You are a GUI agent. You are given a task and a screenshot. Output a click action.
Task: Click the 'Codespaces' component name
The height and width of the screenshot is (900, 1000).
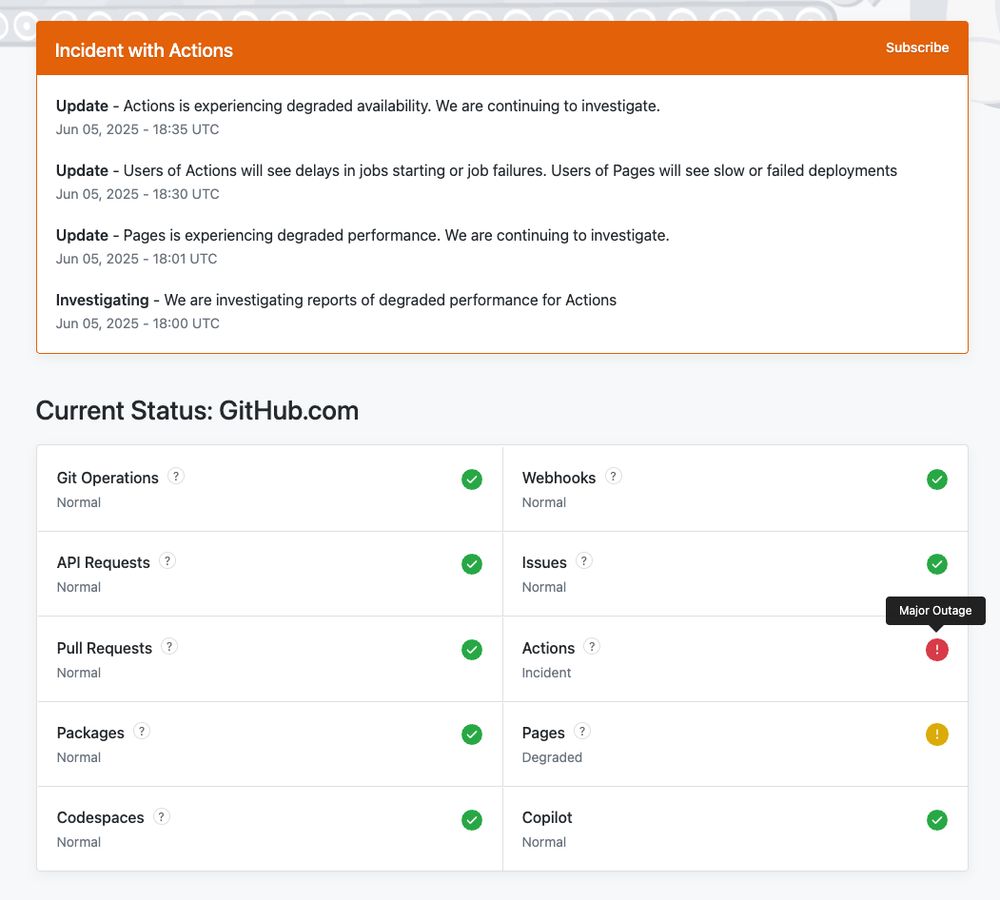tap(100, 818)
